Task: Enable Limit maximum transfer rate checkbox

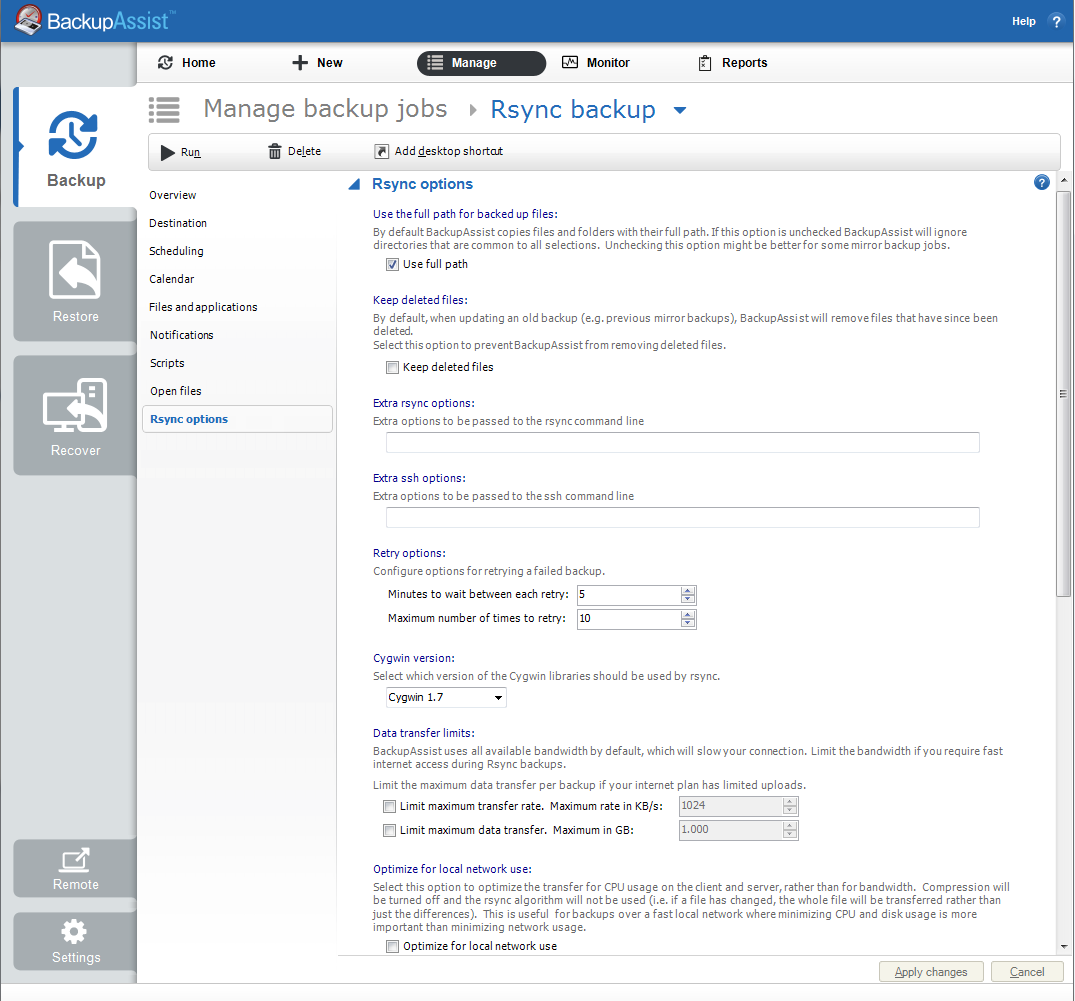Action: [x=389, y=806]
